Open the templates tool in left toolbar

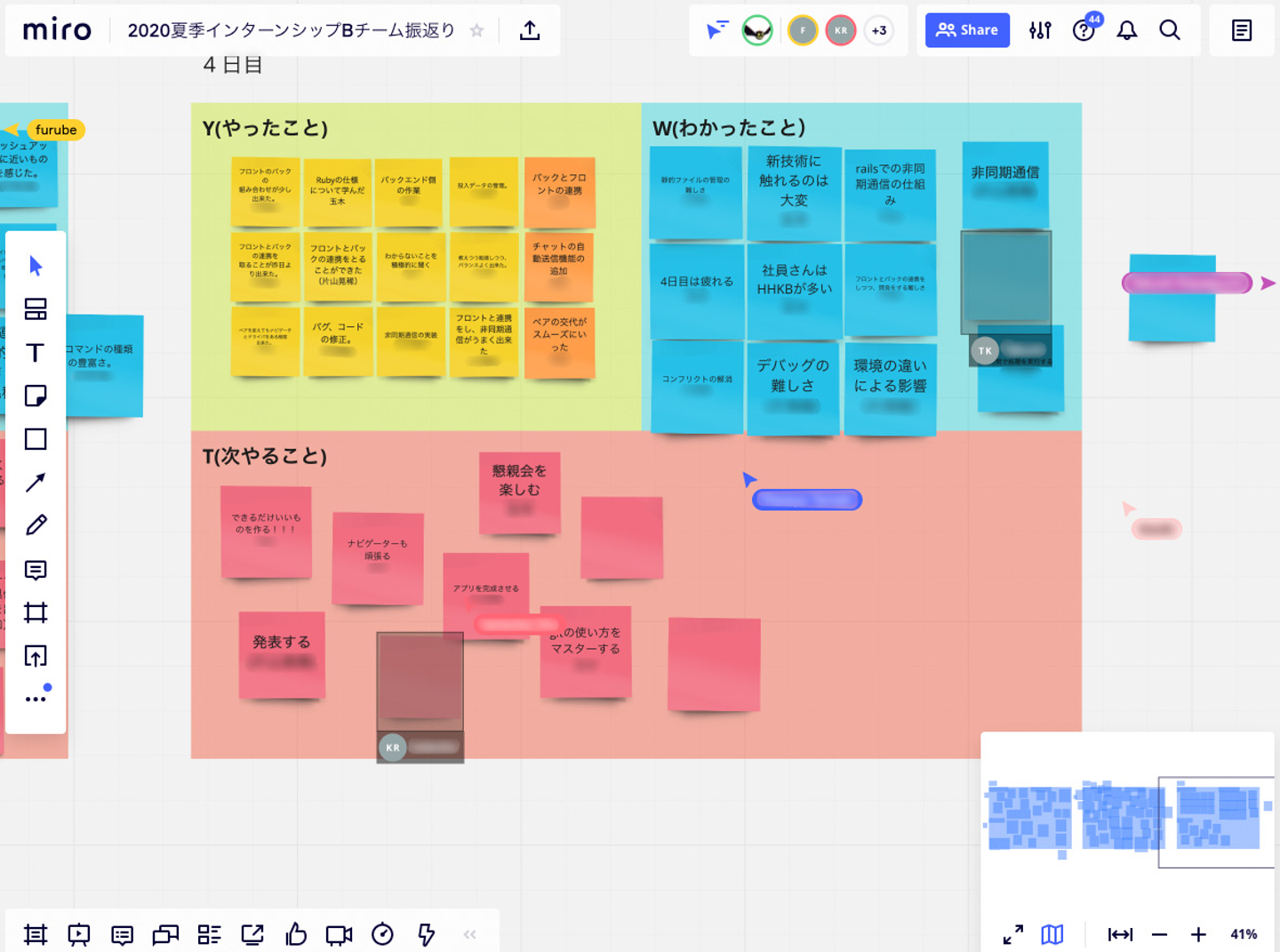pos(36,308)
